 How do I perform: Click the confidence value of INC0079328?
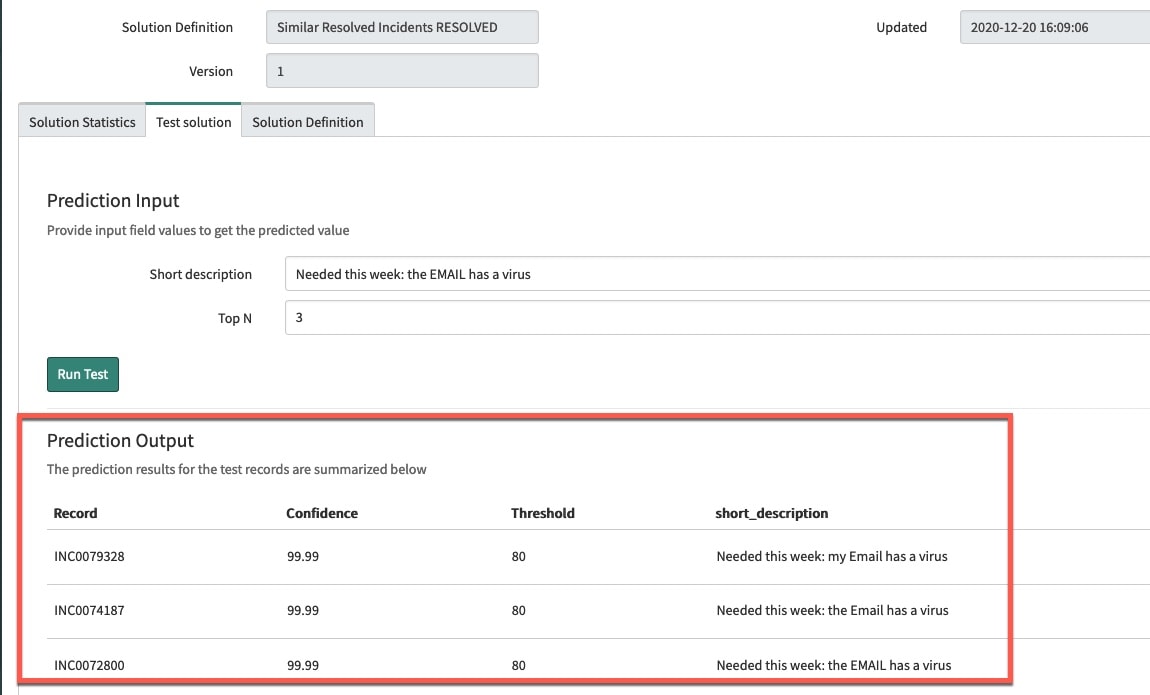(302, 556)
